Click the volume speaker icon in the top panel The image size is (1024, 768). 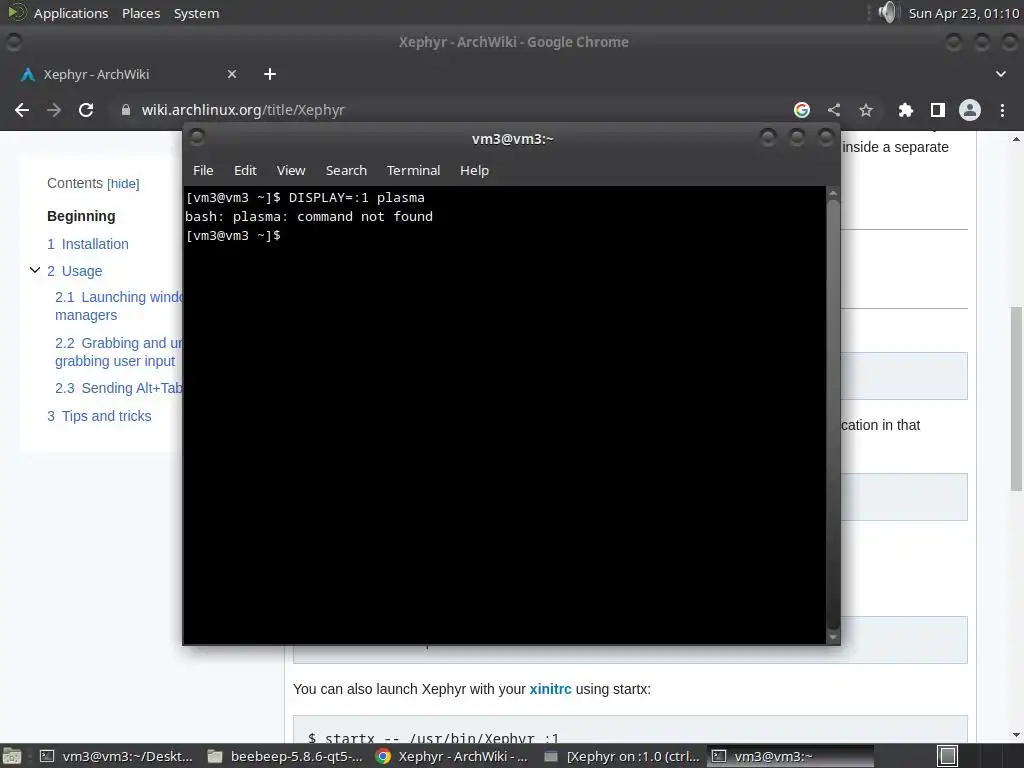click(x=888, y=12)
